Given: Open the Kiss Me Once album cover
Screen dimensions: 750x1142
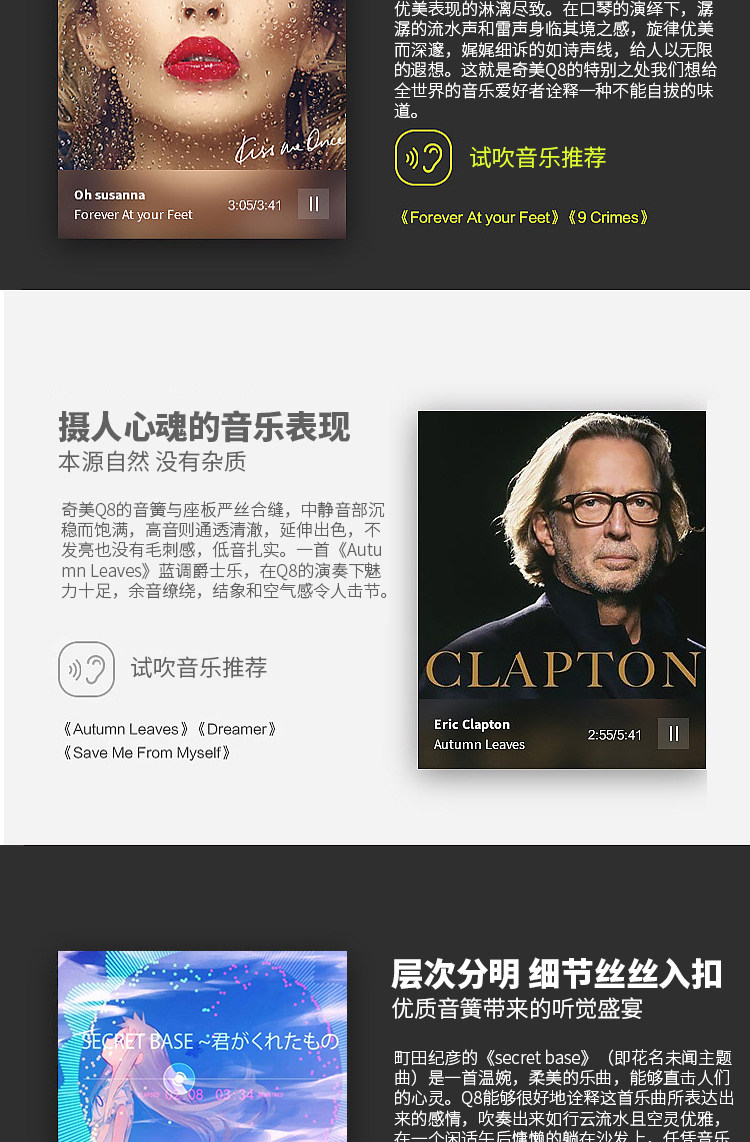Looking at the screenshot, I should pos(202,84).
